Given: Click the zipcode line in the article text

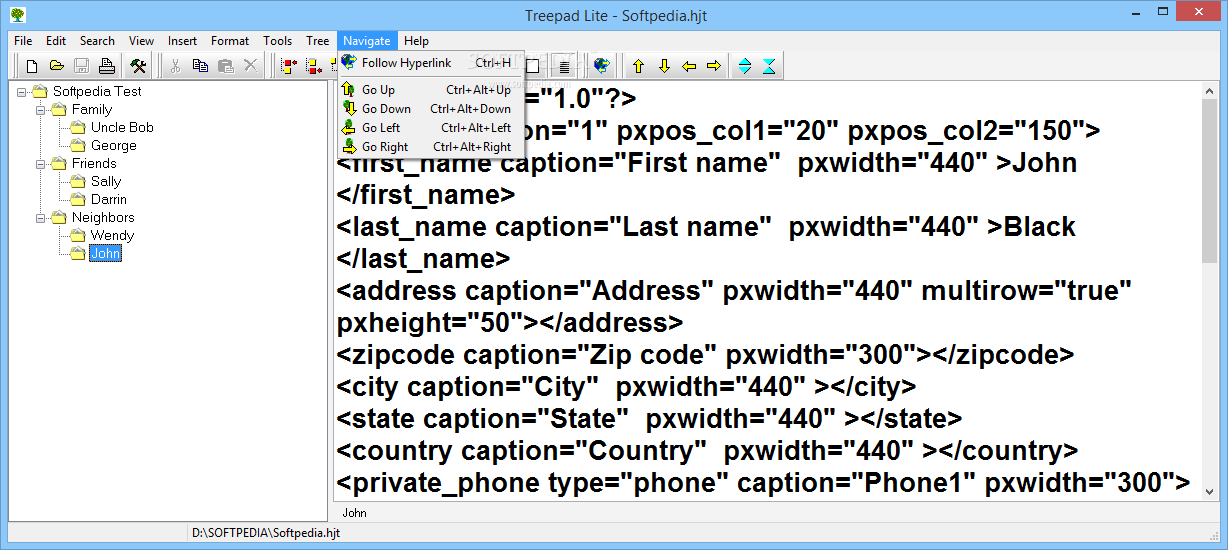Looking at the screenshot, I should click(705, 355).
